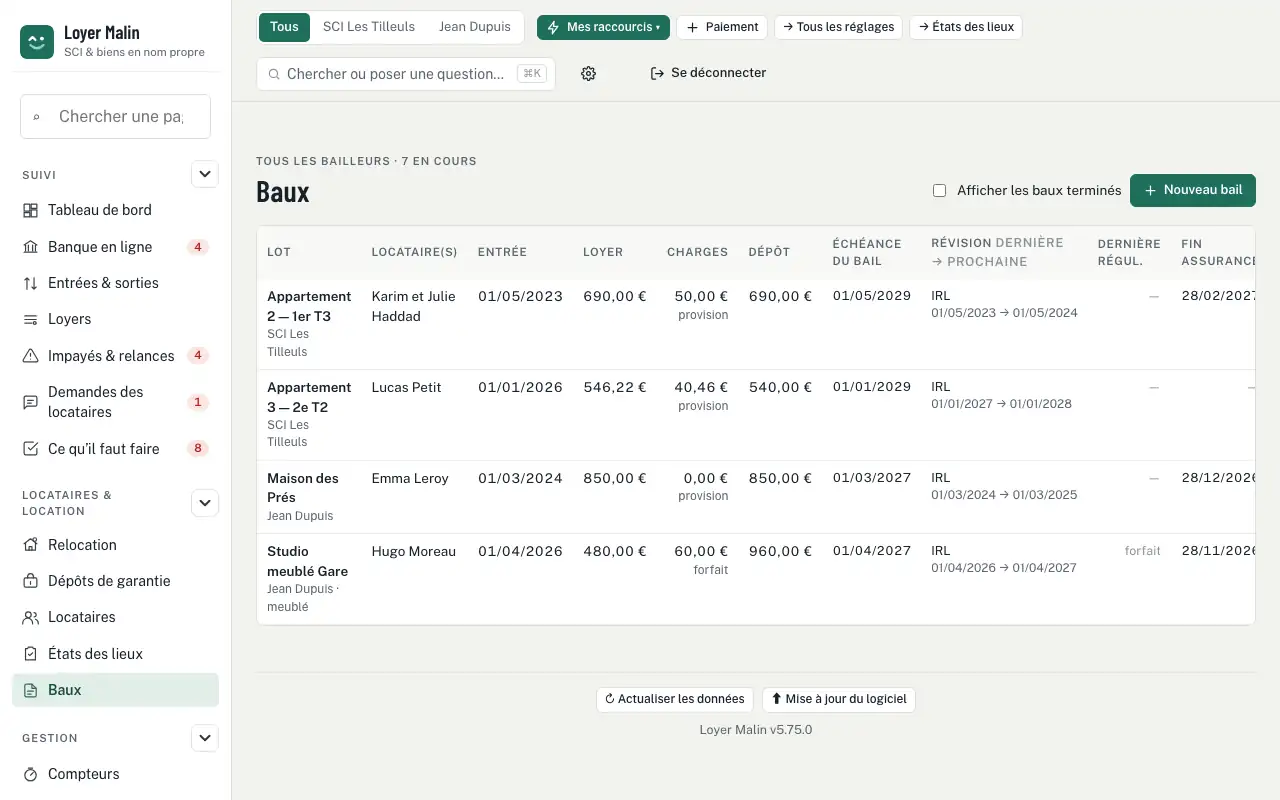Viewport: 1280px width, 800px height.
Task: Focus the Chercher ou poser une question field
Action: tap(406, 74)
